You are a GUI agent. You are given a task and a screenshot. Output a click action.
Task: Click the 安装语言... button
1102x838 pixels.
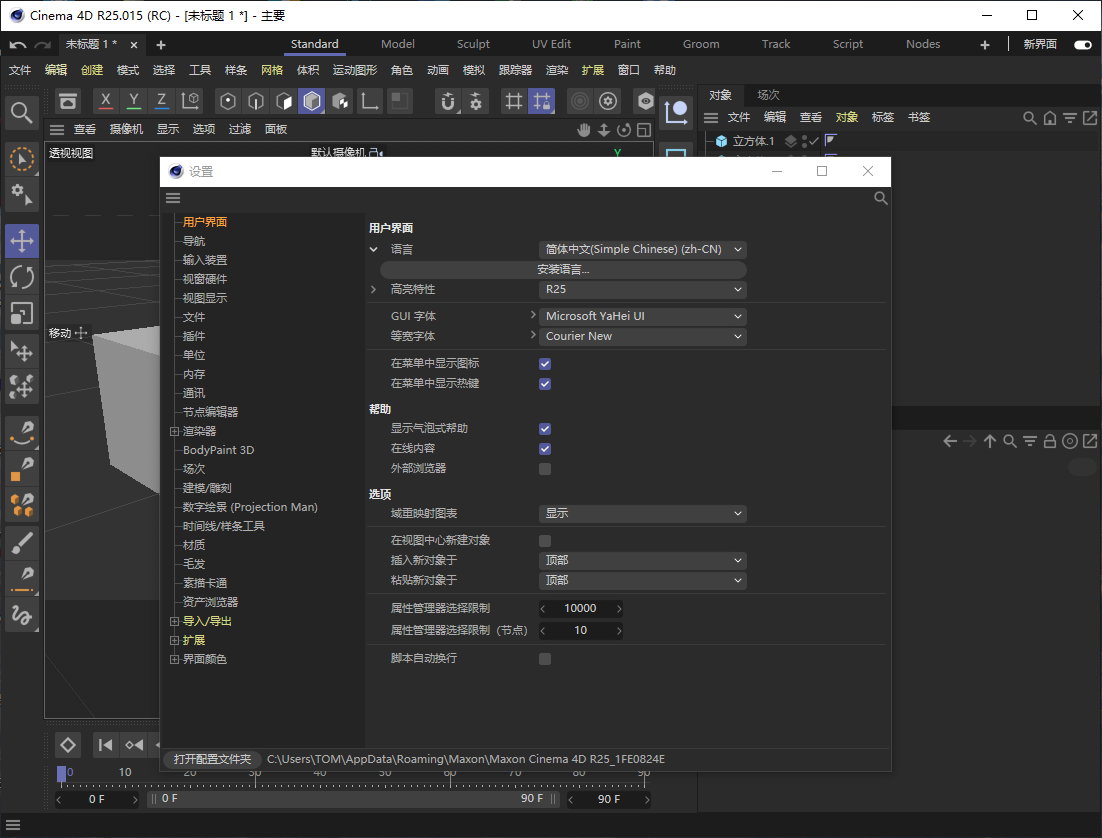click(x=563, y=269)
